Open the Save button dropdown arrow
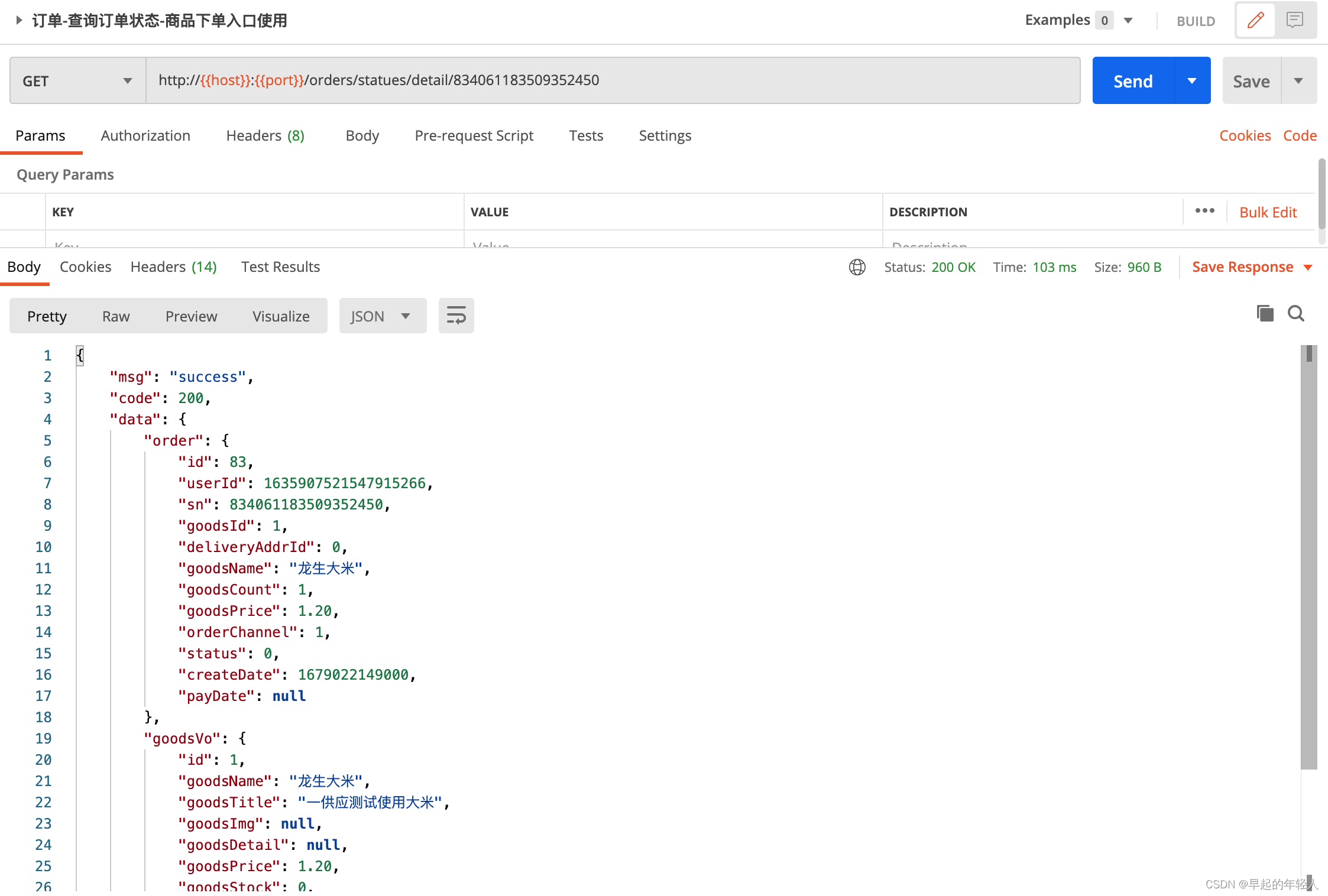 click(1298, 81)
